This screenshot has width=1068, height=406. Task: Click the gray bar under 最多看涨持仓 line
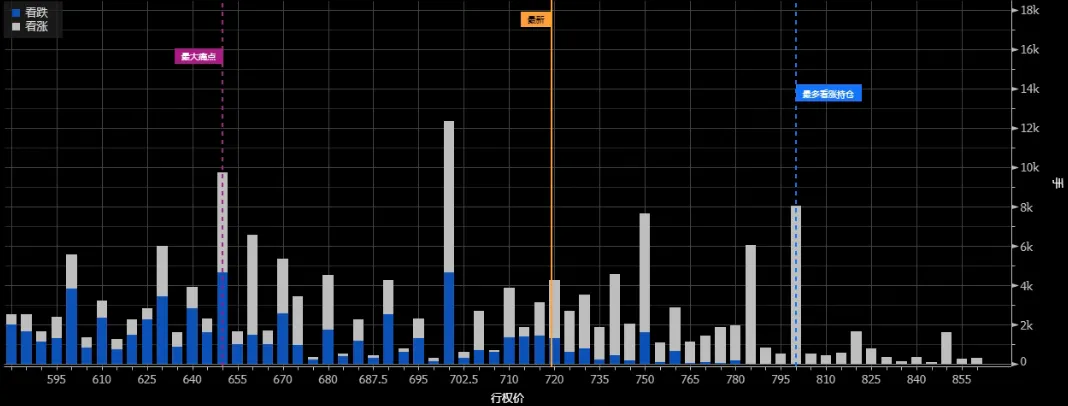click(796, 285)
